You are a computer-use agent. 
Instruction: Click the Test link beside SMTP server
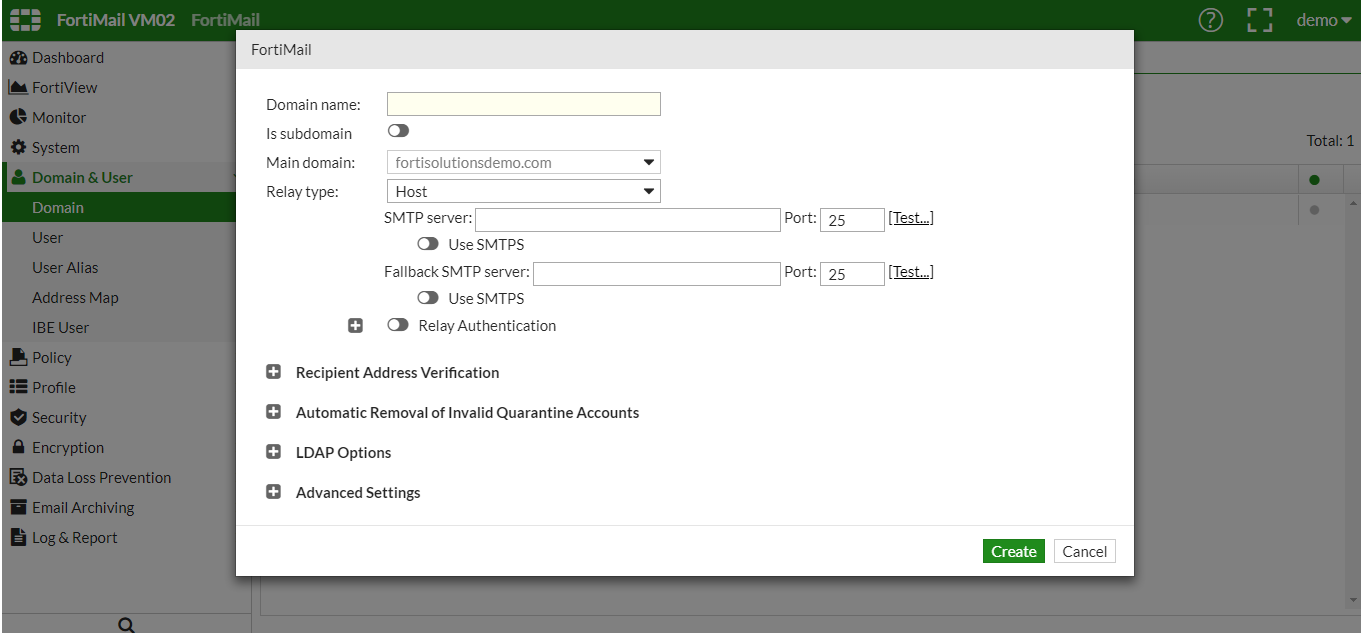coord(910,217)
